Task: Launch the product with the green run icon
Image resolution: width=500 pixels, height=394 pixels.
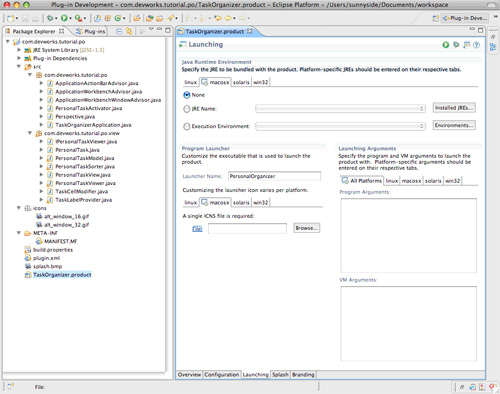Action: click(x=446, y=45)
